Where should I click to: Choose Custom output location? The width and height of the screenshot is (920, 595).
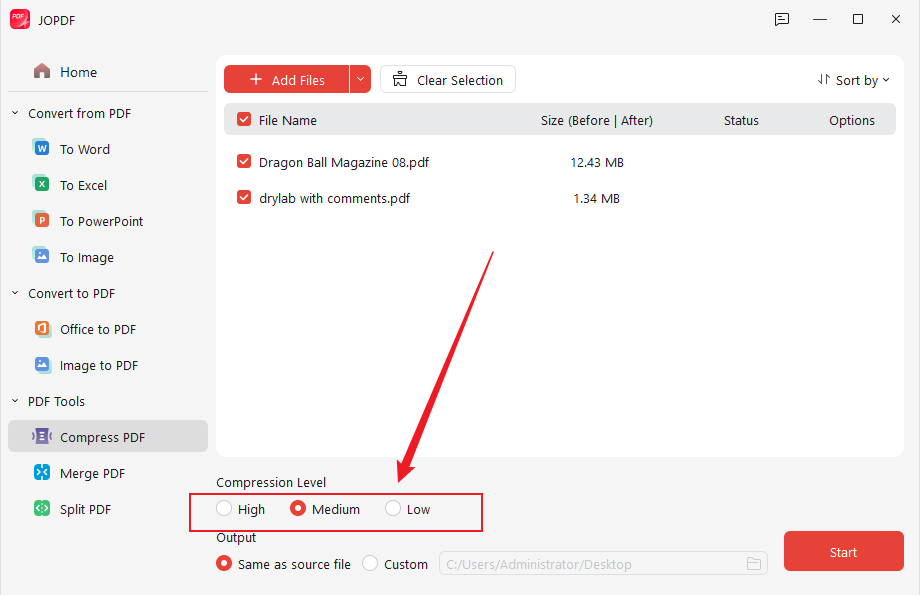(x=369, y=563)
